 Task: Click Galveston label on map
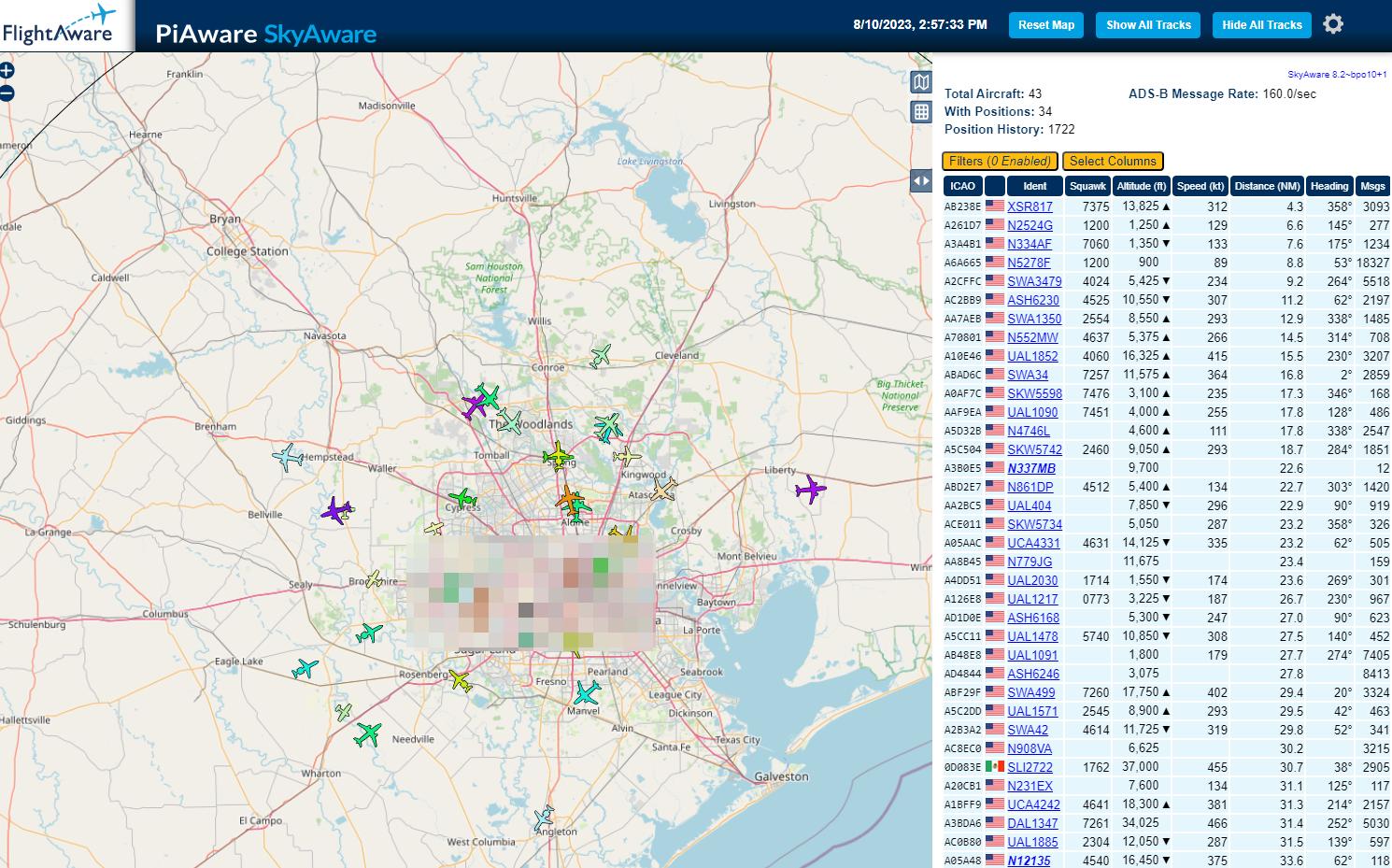pyautogui.click(x=781, y=776)
